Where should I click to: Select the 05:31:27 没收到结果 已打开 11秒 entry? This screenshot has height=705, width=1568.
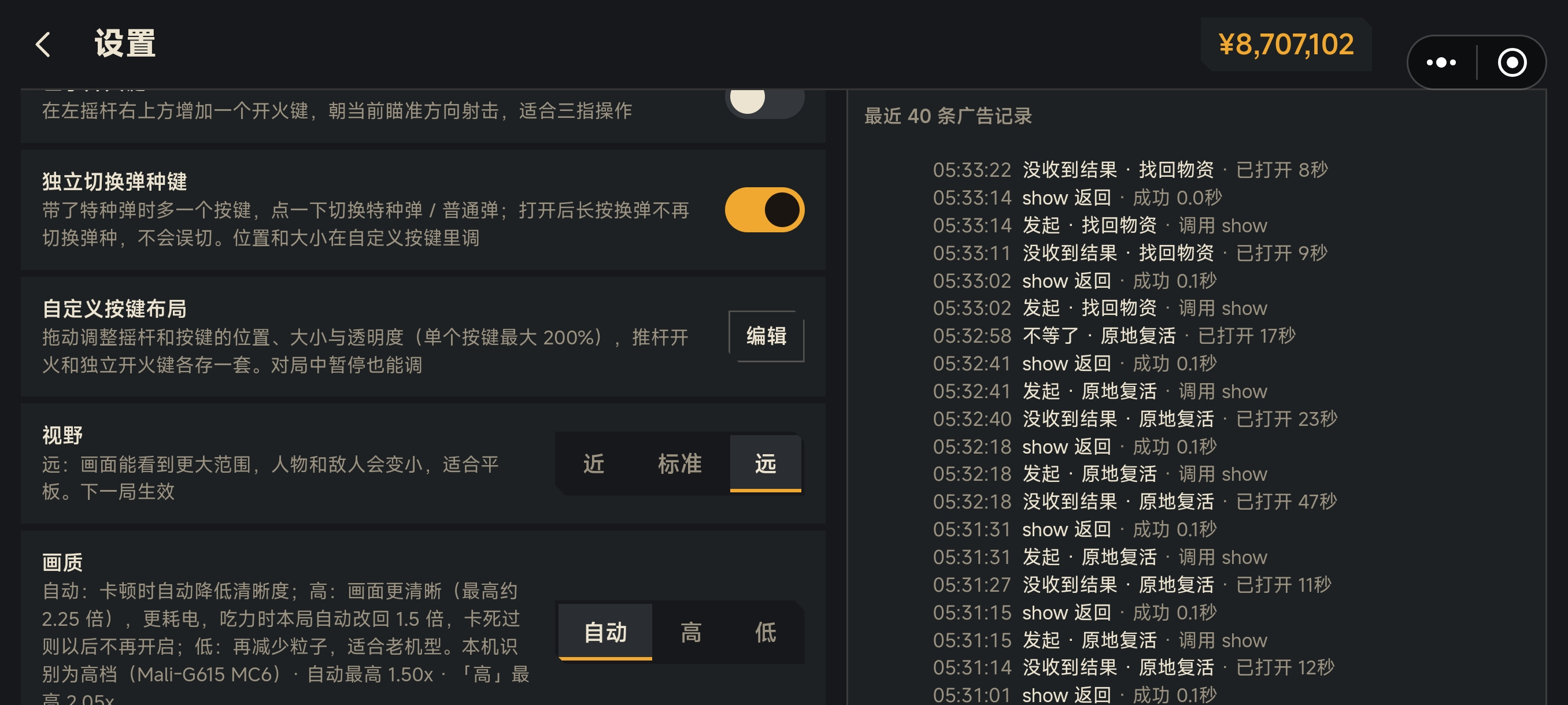1132,585
